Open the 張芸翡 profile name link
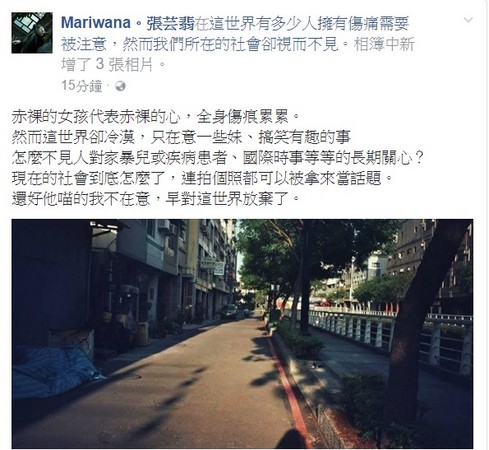The image size is (489, 450). [x=170, y=23]
